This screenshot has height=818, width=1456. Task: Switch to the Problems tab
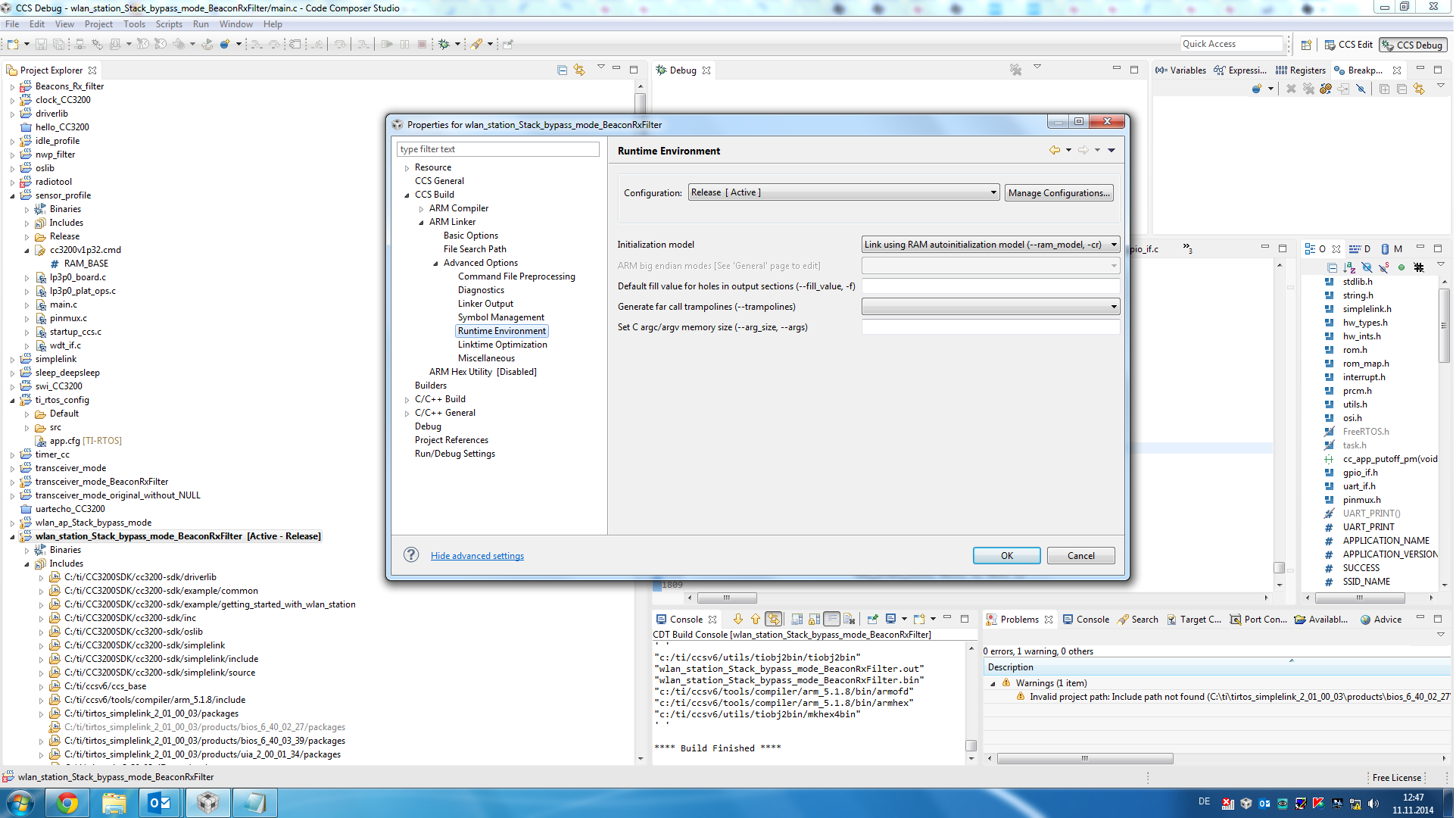1018,620
